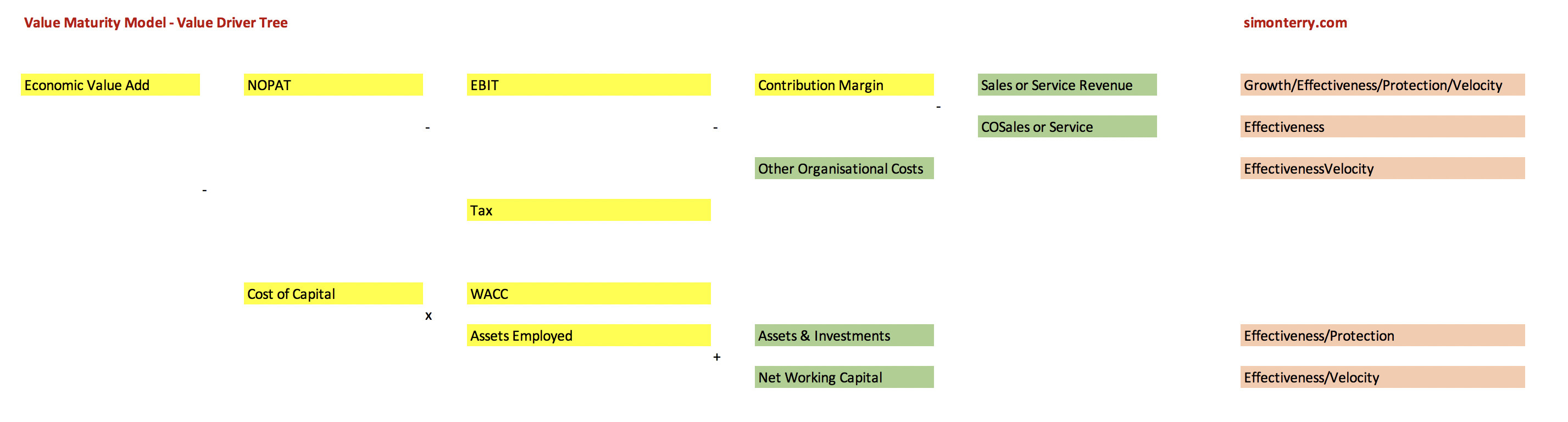
Task: Click the x multiplication operator symbol
Action: click(429, 315)
